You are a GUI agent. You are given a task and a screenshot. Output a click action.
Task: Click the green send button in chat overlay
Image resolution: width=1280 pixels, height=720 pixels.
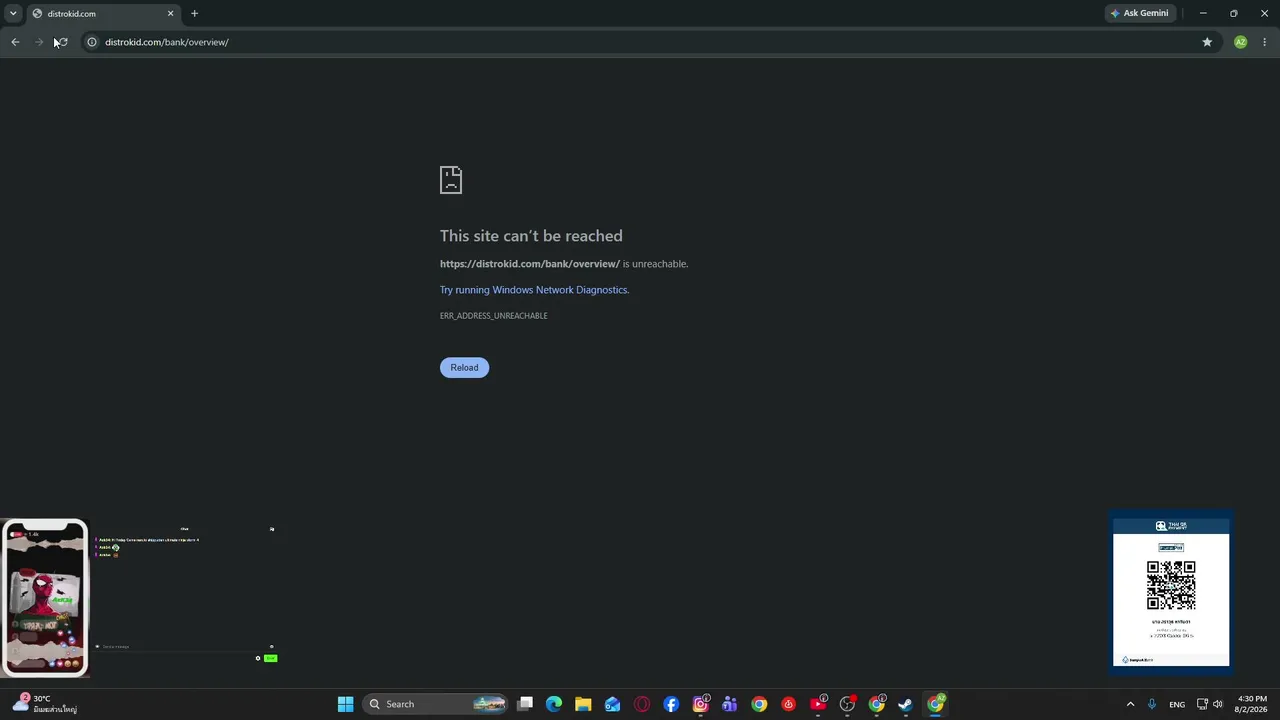click(270, 658)
